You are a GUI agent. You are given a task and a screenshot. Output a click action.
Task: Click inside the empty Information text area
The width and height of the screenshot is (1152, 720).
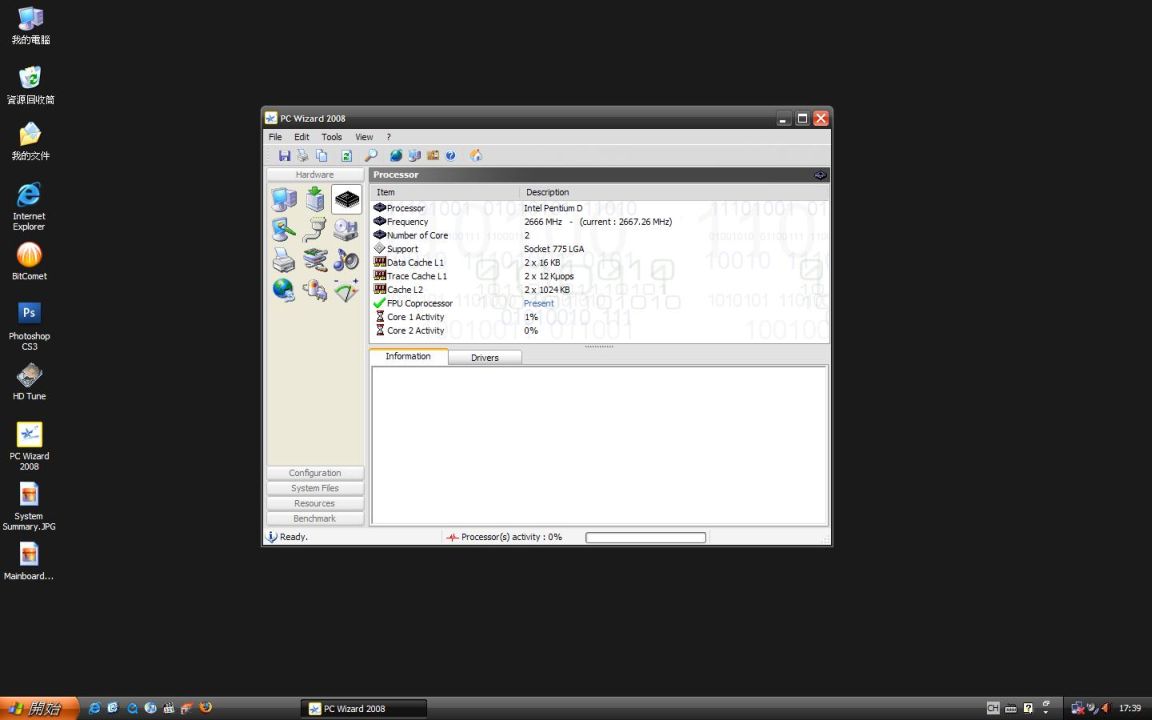[x=600, y=444]
